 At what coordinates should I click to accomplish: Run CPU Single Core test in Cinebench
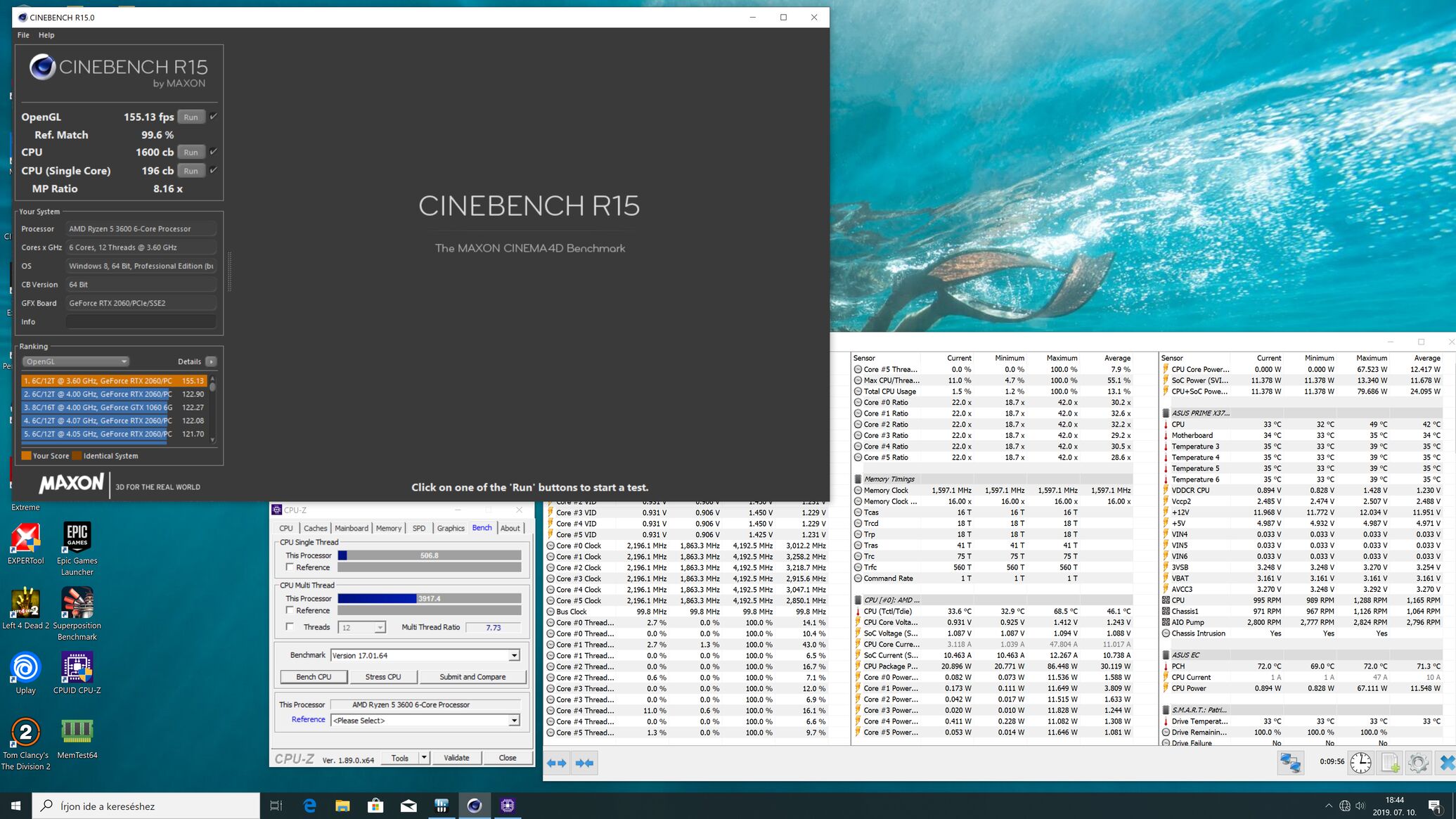tap(191, 170)
